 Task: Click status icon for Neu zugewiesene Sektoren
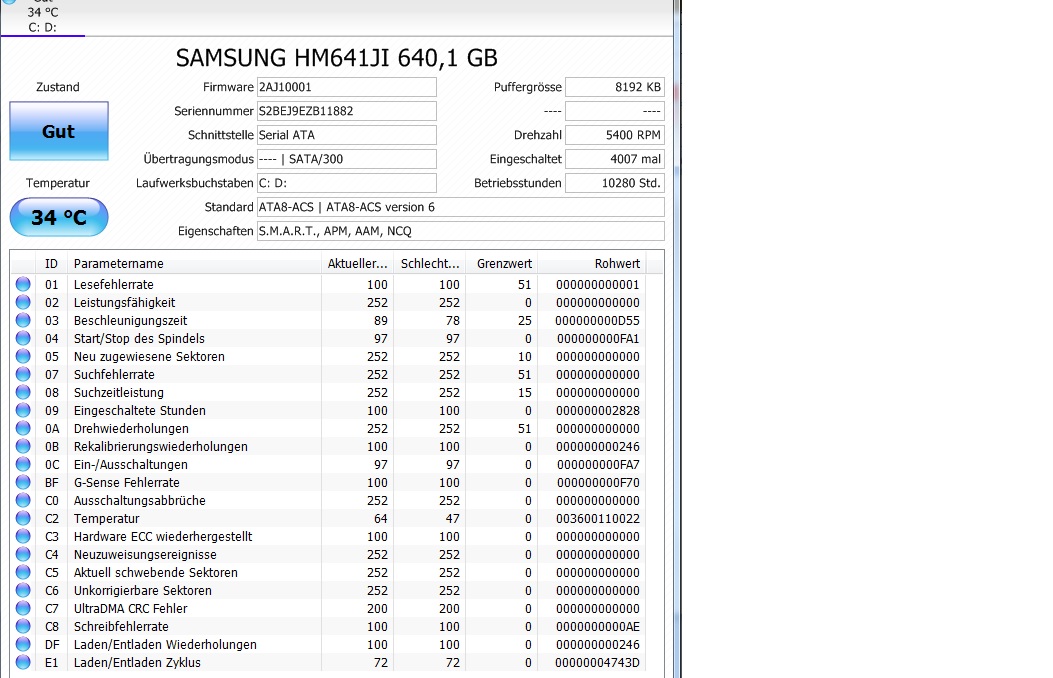pos(24,356)
